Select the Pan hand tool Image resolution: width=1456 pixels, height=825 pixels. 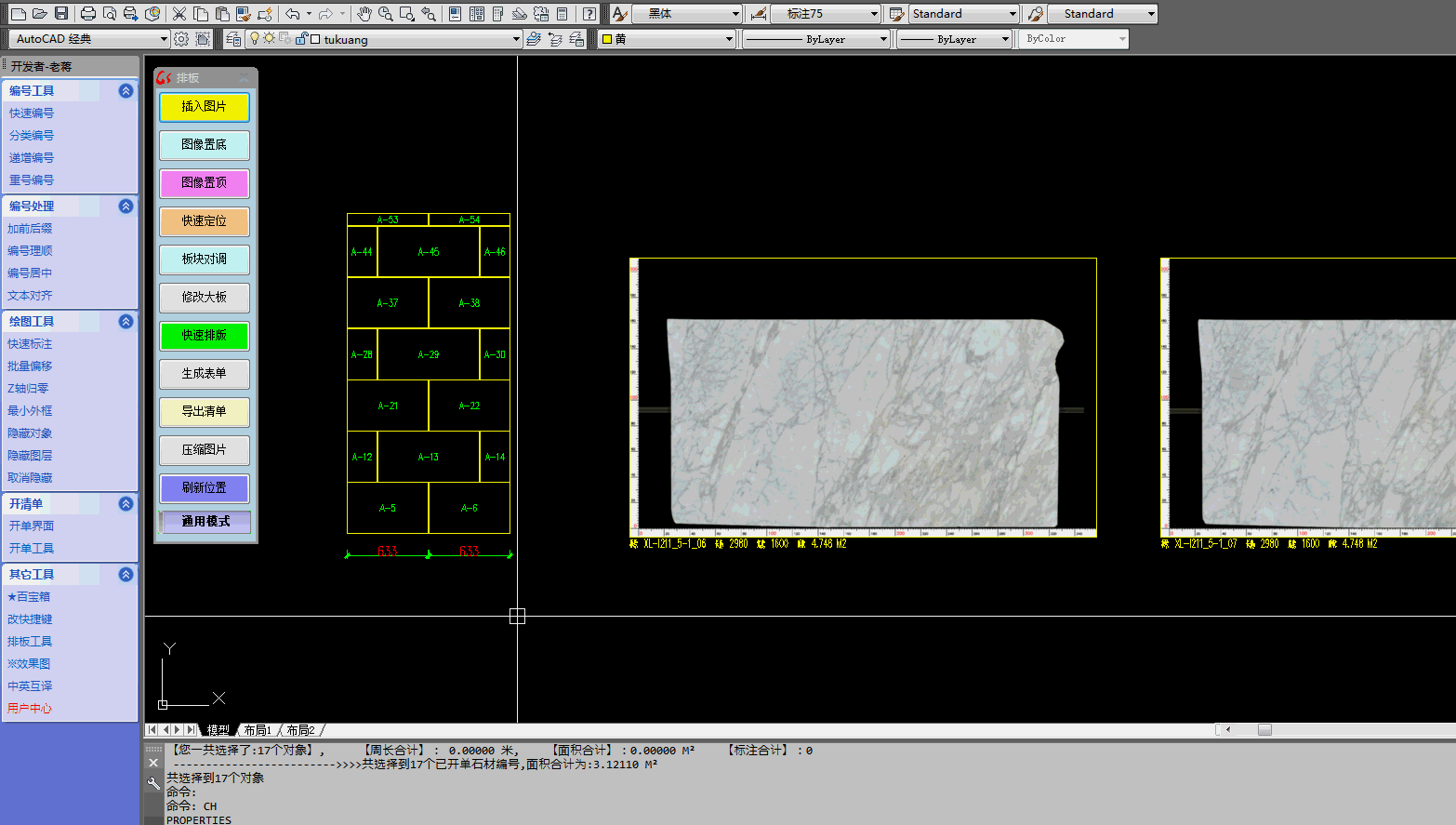[x=364, y=14]
